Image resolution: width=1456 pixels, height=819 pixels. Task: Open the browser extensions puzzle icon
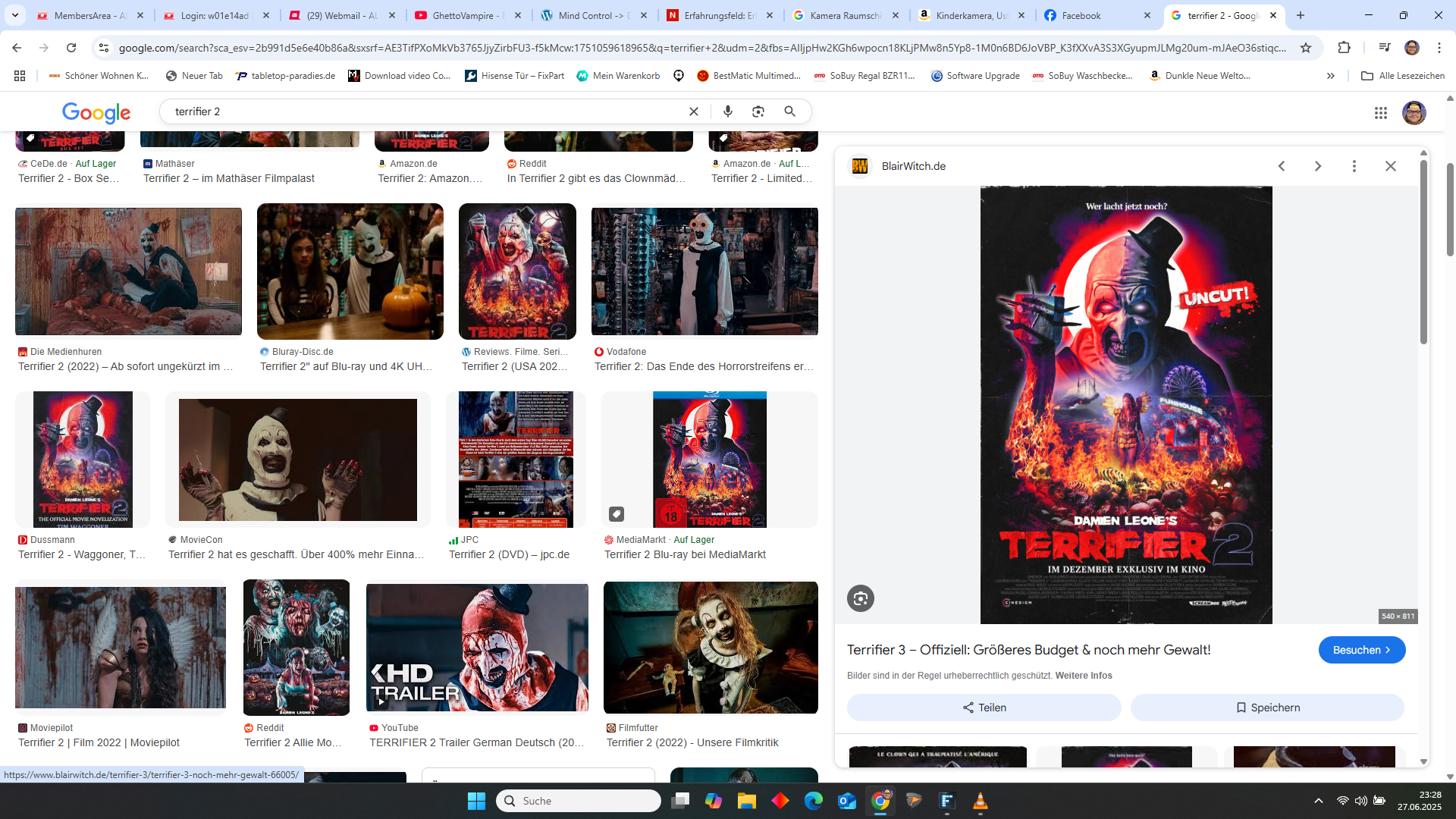click(x=1344, y=48)
